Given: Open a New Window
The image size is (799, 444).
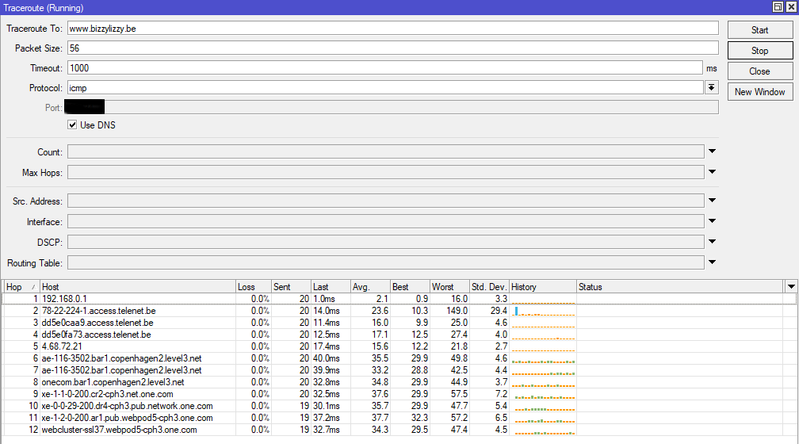Looking at the screenshot, I should 760,92.
